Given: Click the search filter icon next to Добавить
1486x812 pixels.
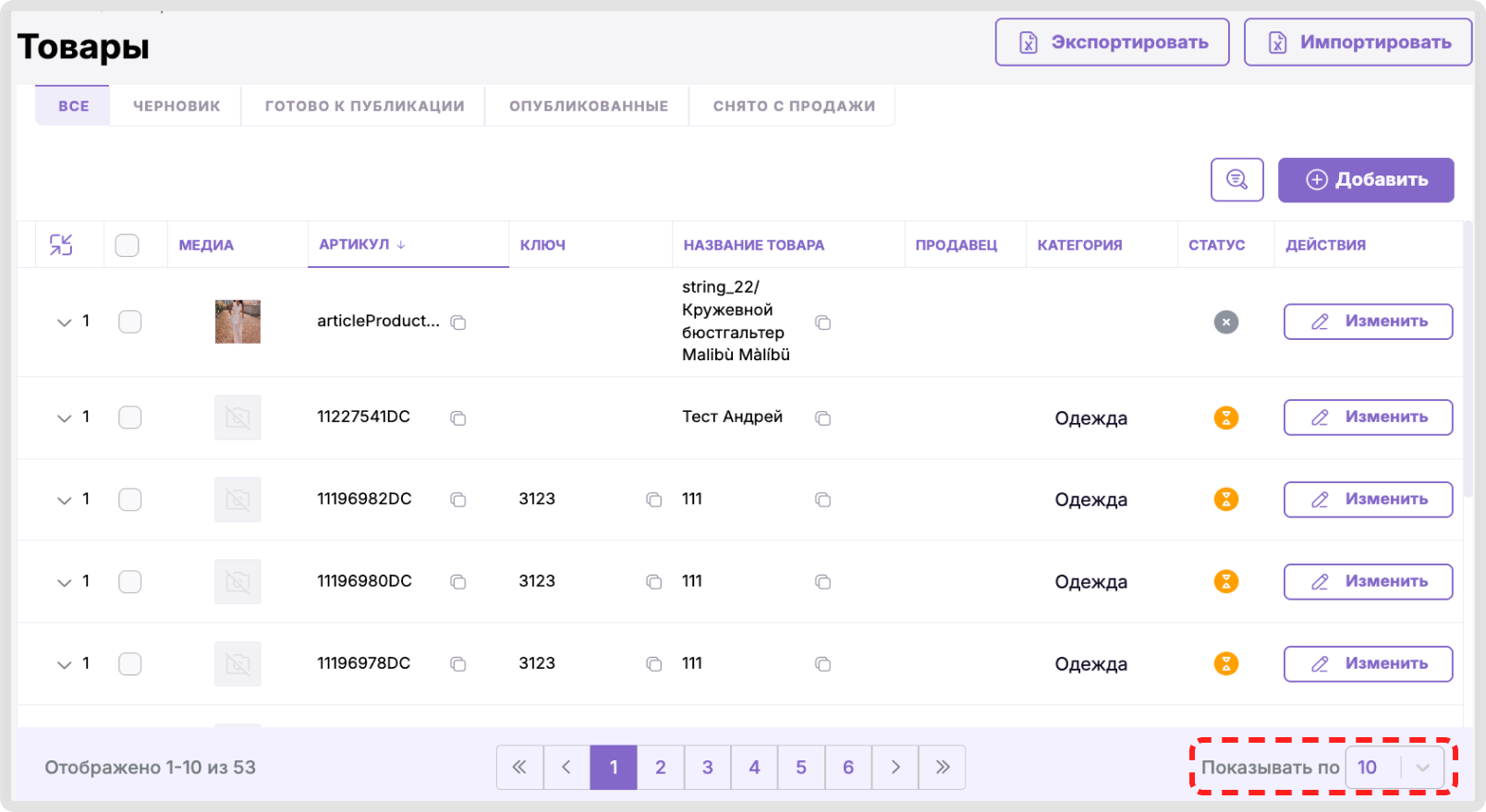Looking at the screenshot, I should pos(1236,179).
